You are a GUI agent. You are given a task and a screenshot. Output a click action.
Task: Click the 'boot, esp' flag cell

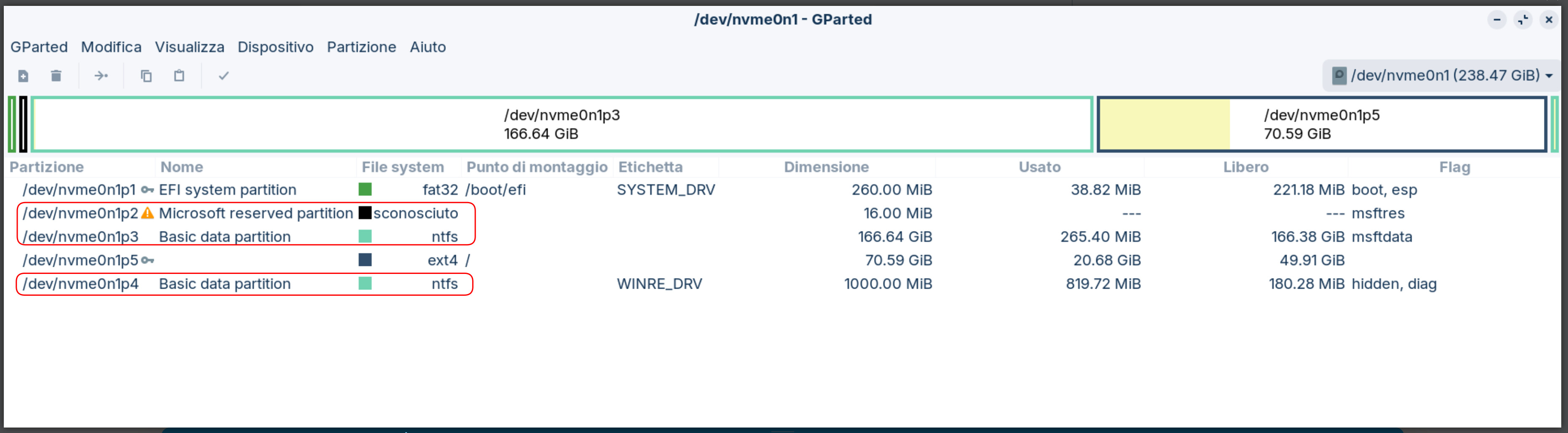pyautogui.click(x=1384, y=190)
